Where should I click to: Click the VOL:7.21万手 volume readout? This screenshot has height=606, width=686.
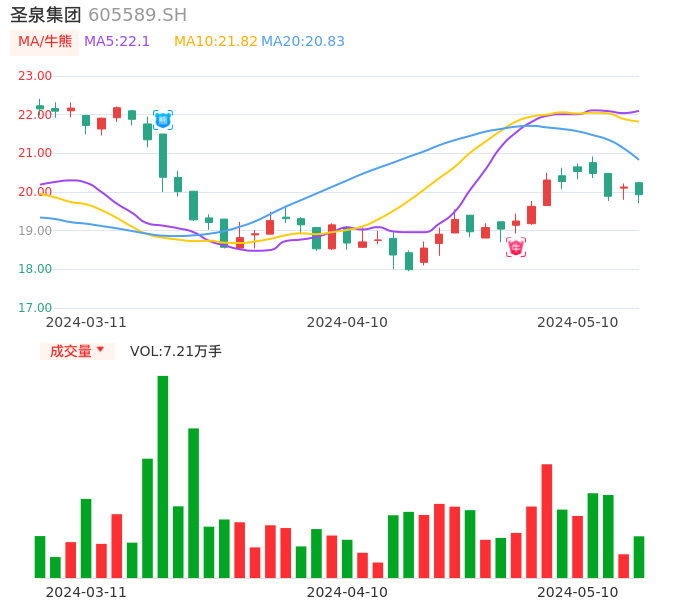coord(176,351)
